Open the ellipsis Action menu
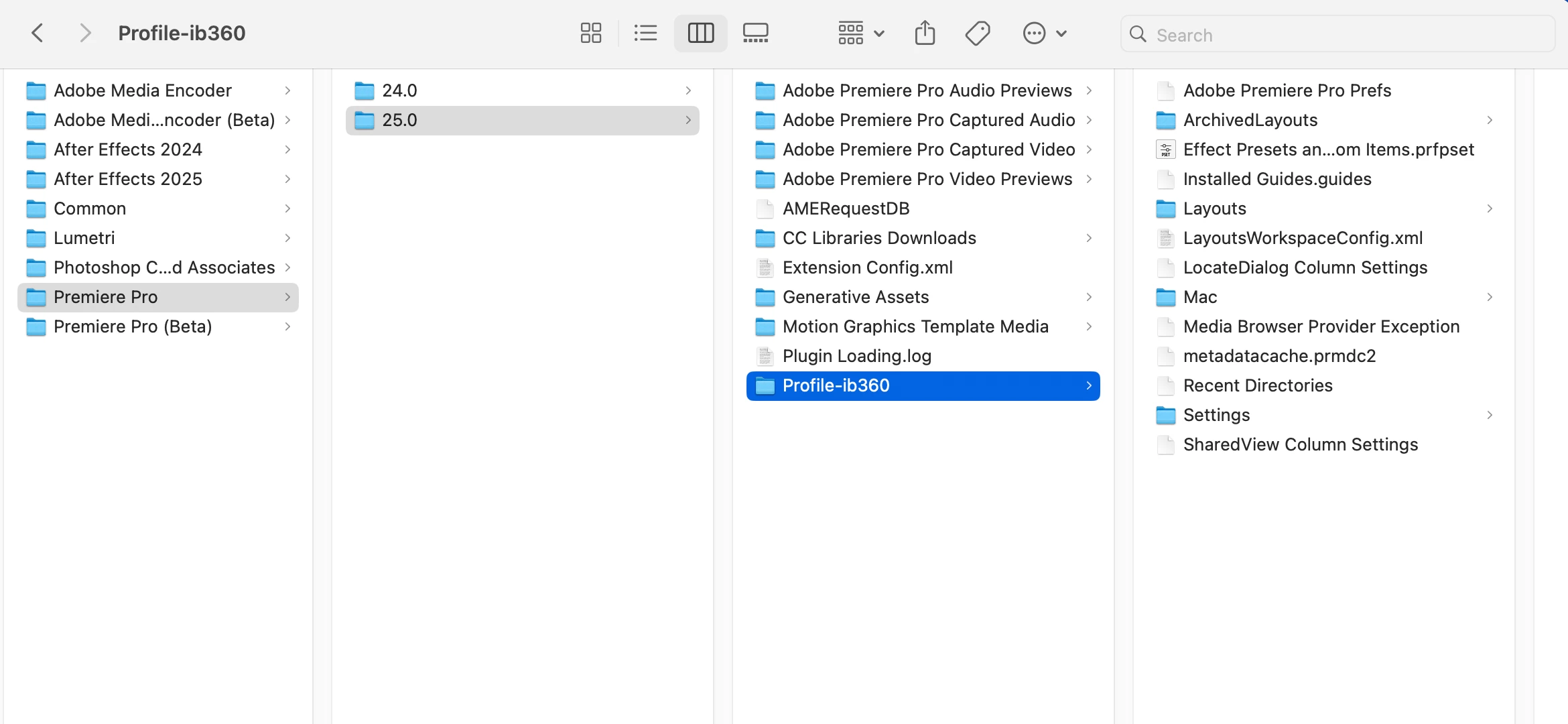The width and height of the screenshot is (1568, 724). (1043, 33)
